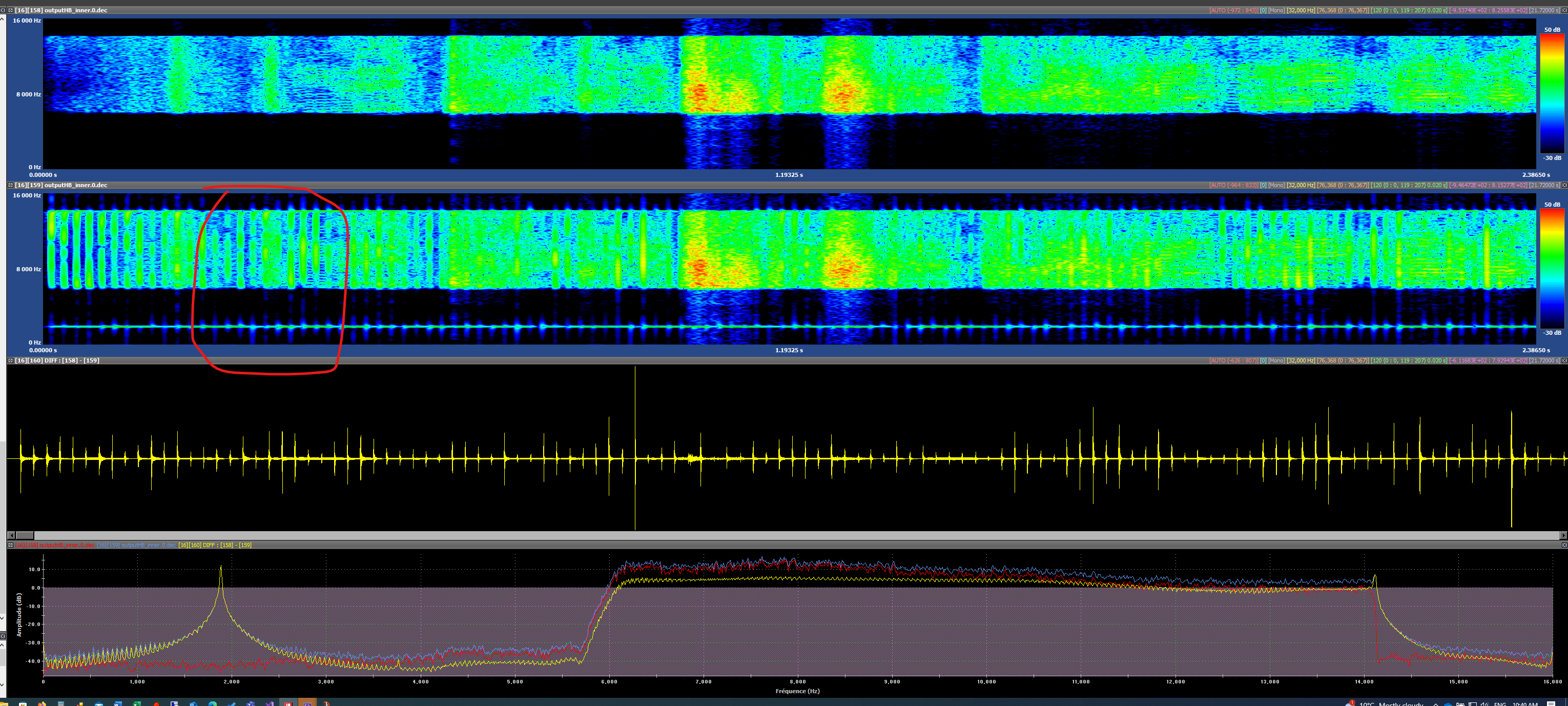
Task: Click the left arrow of the horizontal scrollbar
Action: pos(12,535)
